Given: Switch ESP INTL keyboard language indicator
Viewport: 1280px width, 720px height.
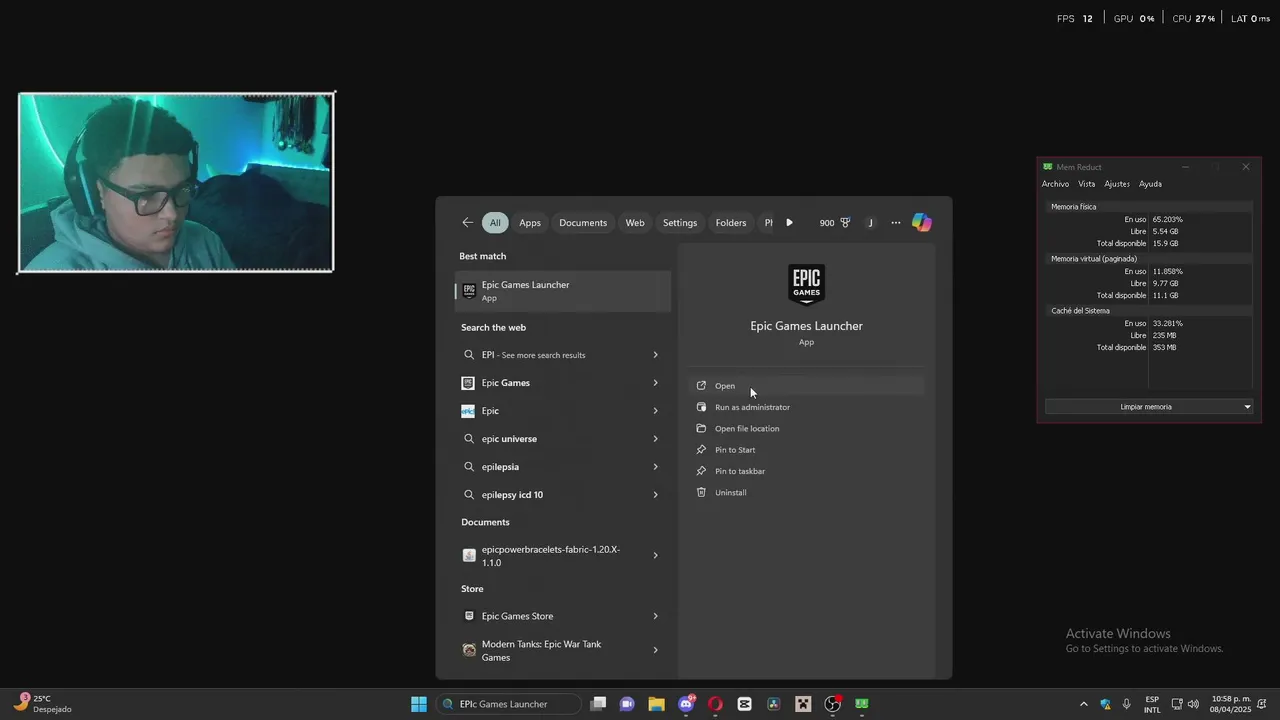Looking at the screenshot, I should point(1152,704).
